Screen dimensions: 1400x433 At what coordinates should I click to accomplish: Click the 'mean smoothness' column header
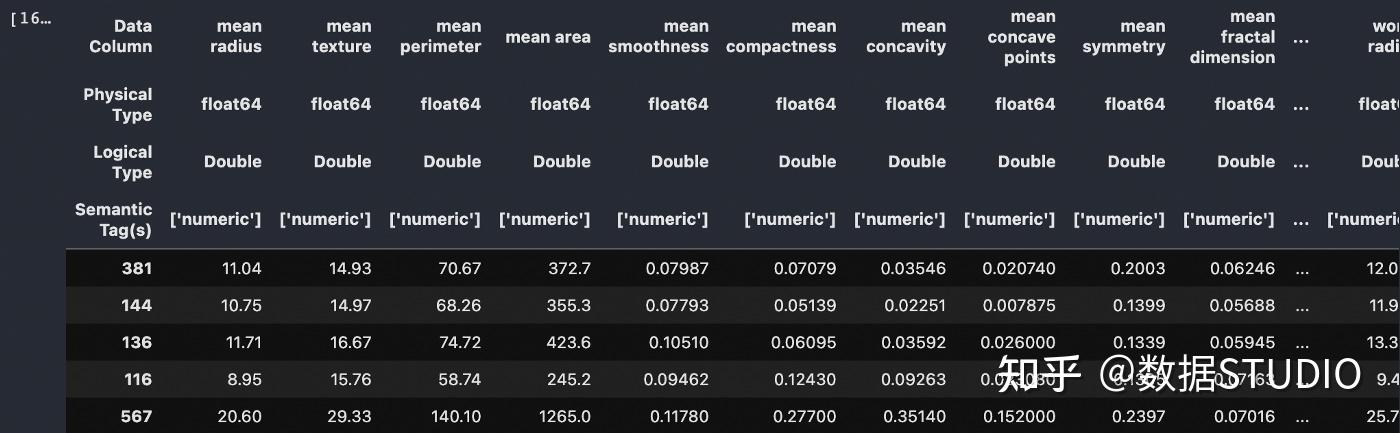(658, 36)
